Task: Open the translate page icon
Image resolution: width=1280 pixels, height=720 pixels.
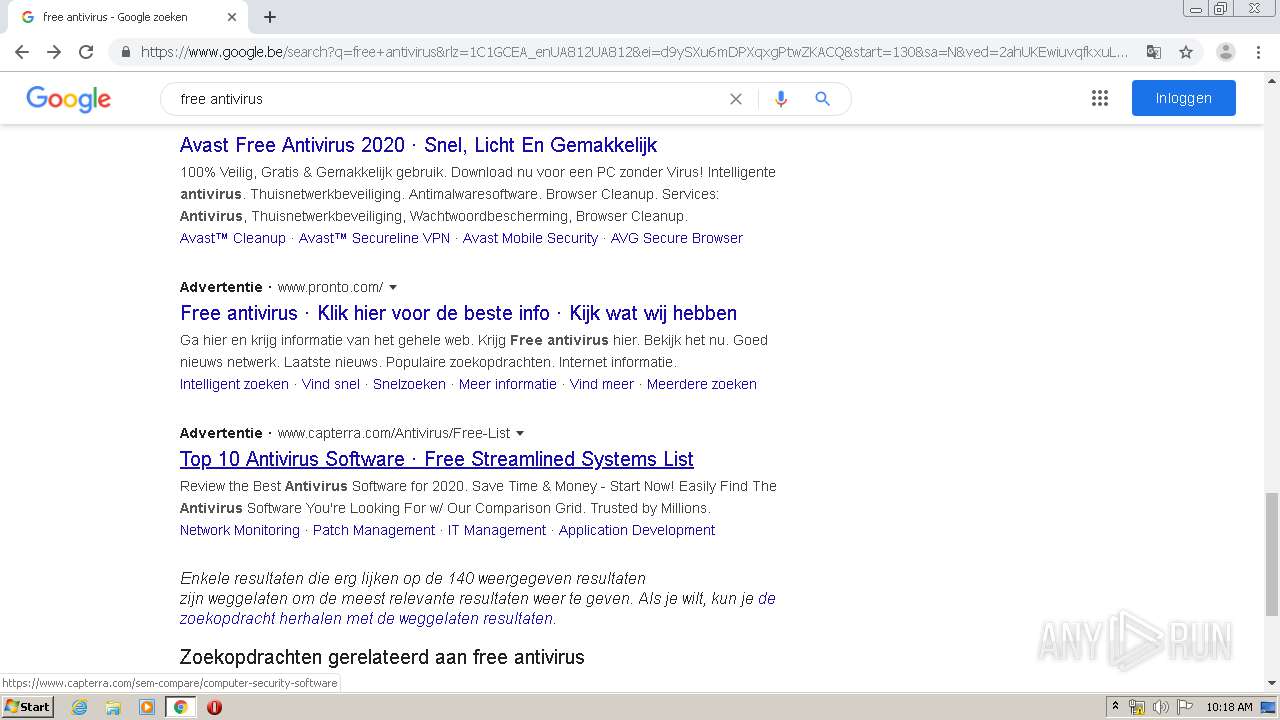Action: coord(1153,52)
